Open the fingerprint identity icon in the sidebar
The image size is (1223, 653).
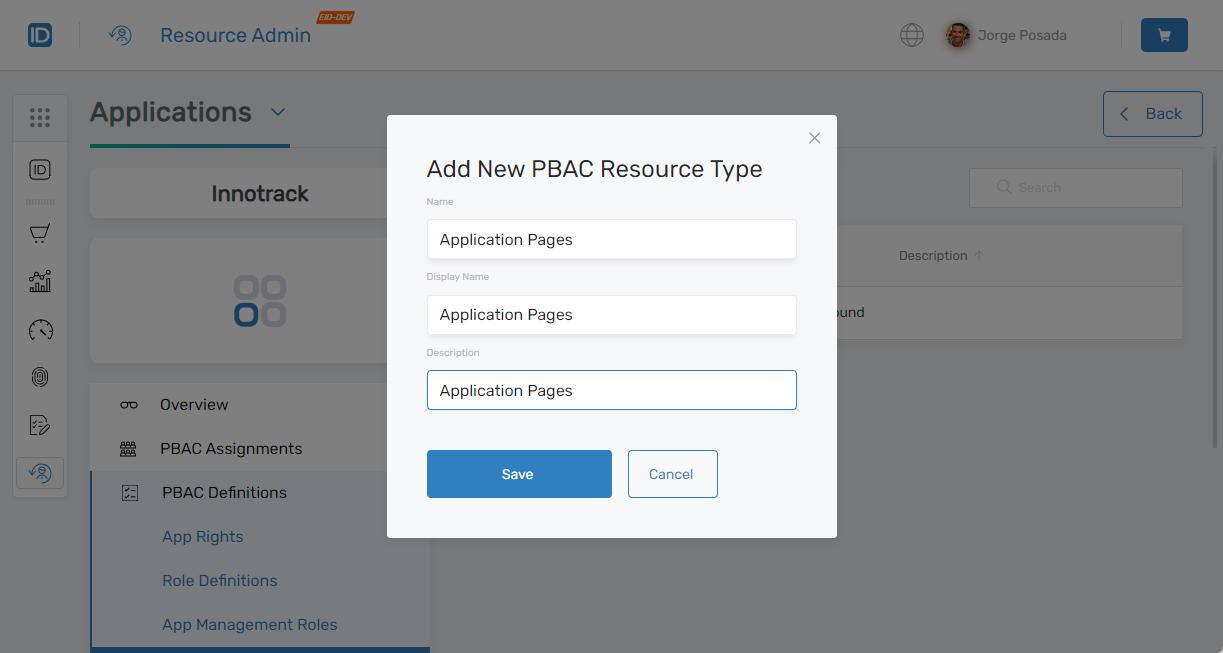point(40,377)
